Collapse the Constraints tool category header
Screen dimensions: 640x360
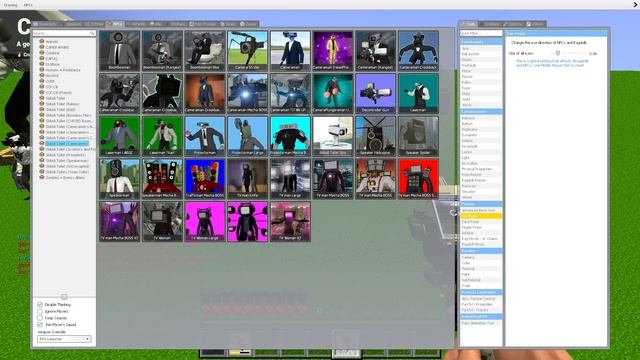coord(481,42)
